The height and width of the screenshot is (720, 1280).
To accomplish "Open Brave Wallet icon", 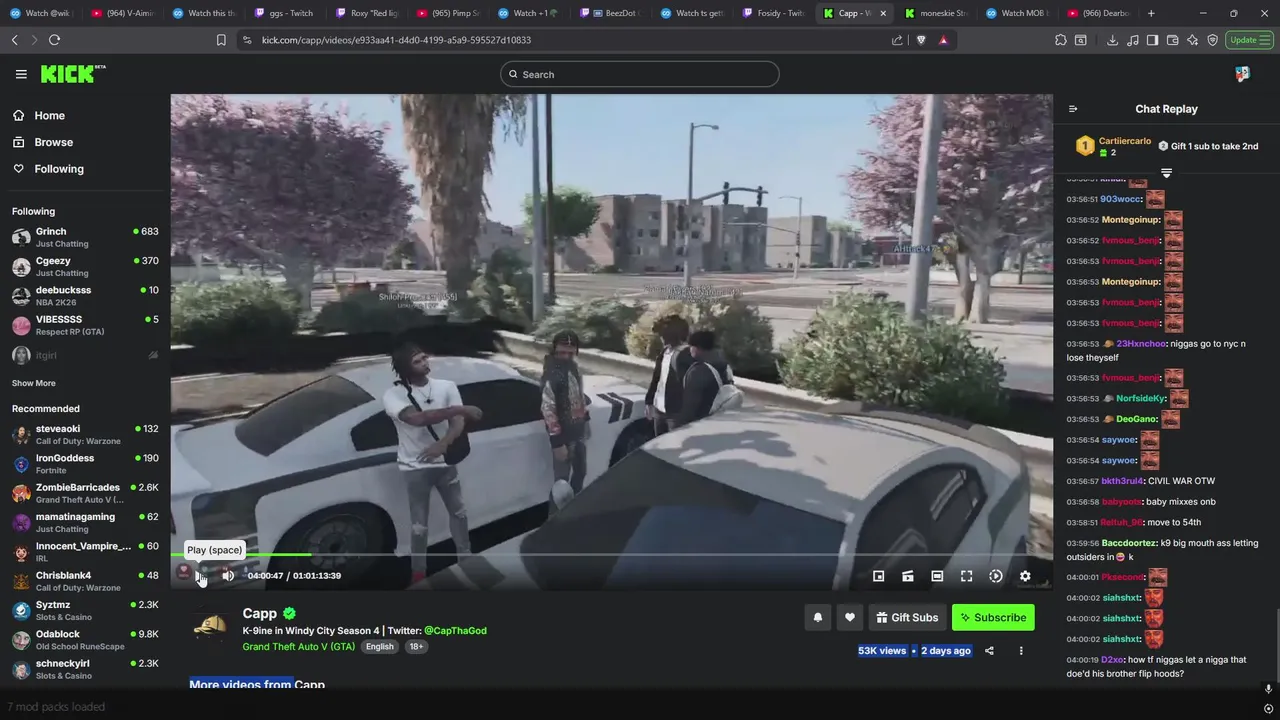I will tap(1172, 40).
